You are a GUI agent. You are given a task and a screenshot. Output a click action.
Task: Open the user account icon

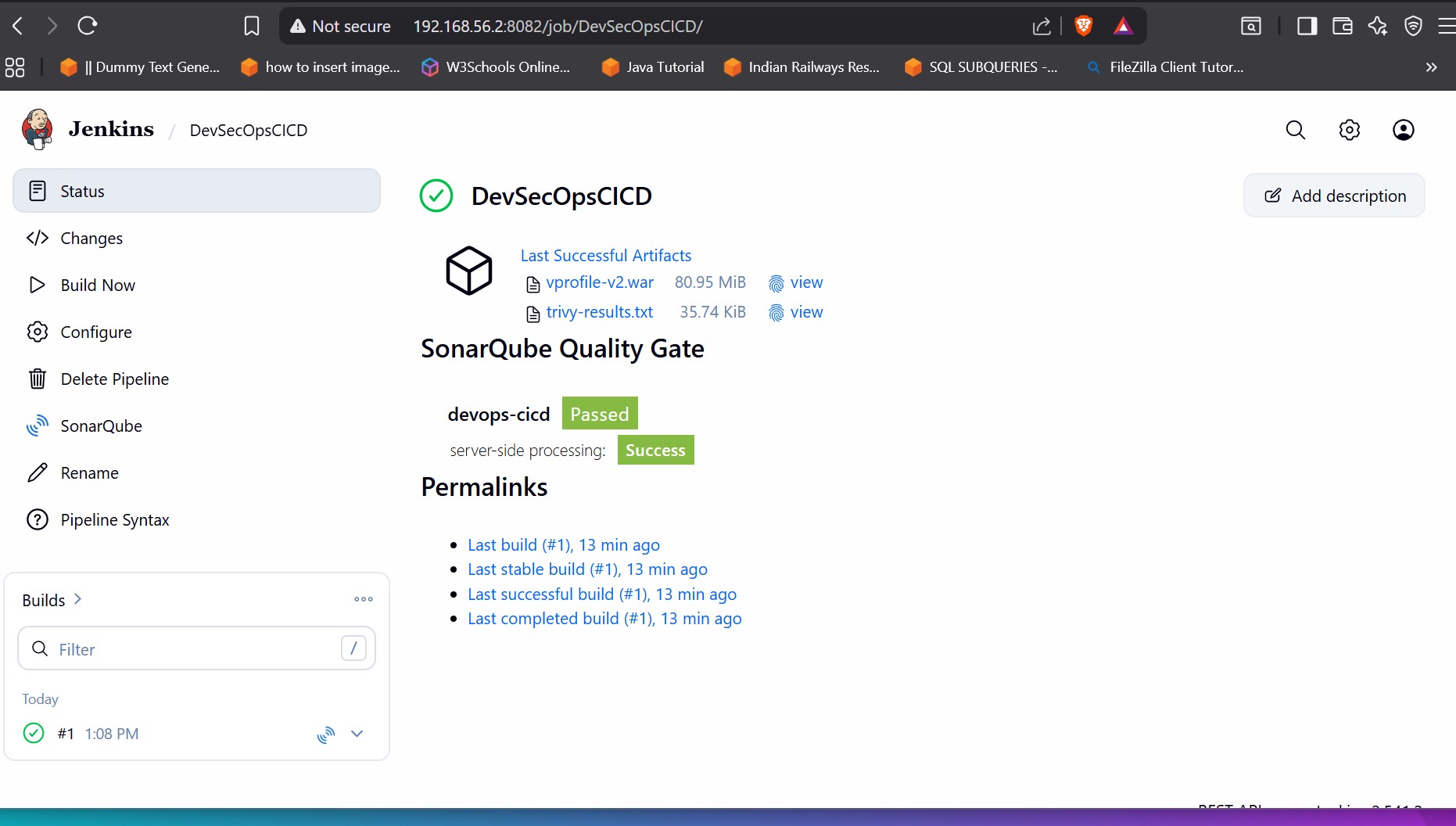click(x=1404, y=130)
